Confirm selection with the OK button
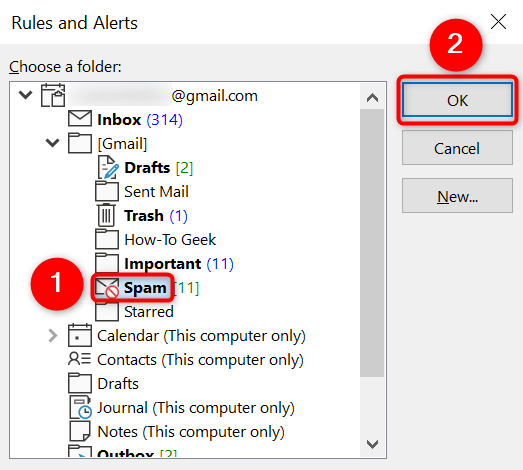The width and height of the screenshot is (523, 470). click(457, 100)
